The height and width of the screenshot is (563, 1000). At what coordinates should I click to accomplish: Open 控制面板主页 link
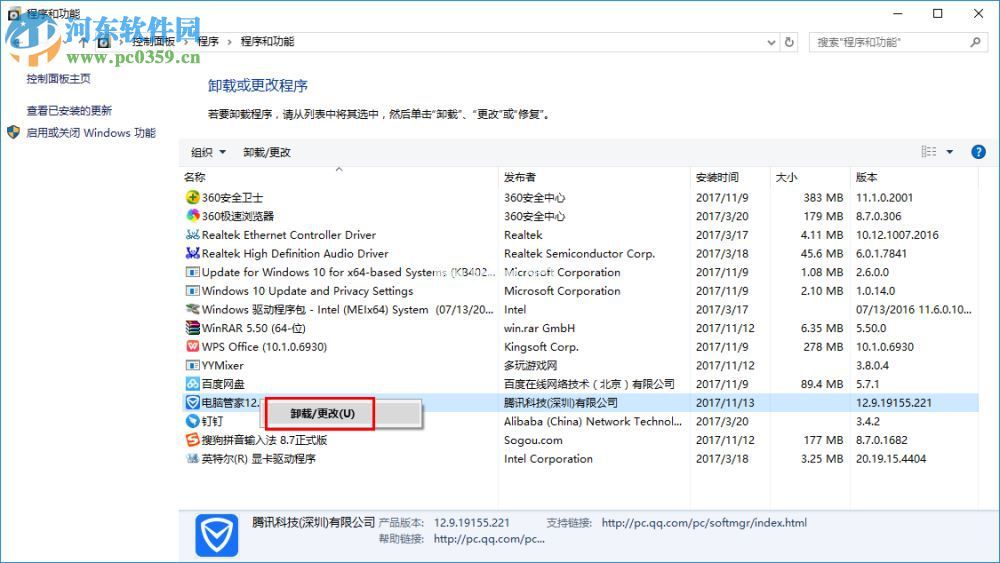coord(59,78)
